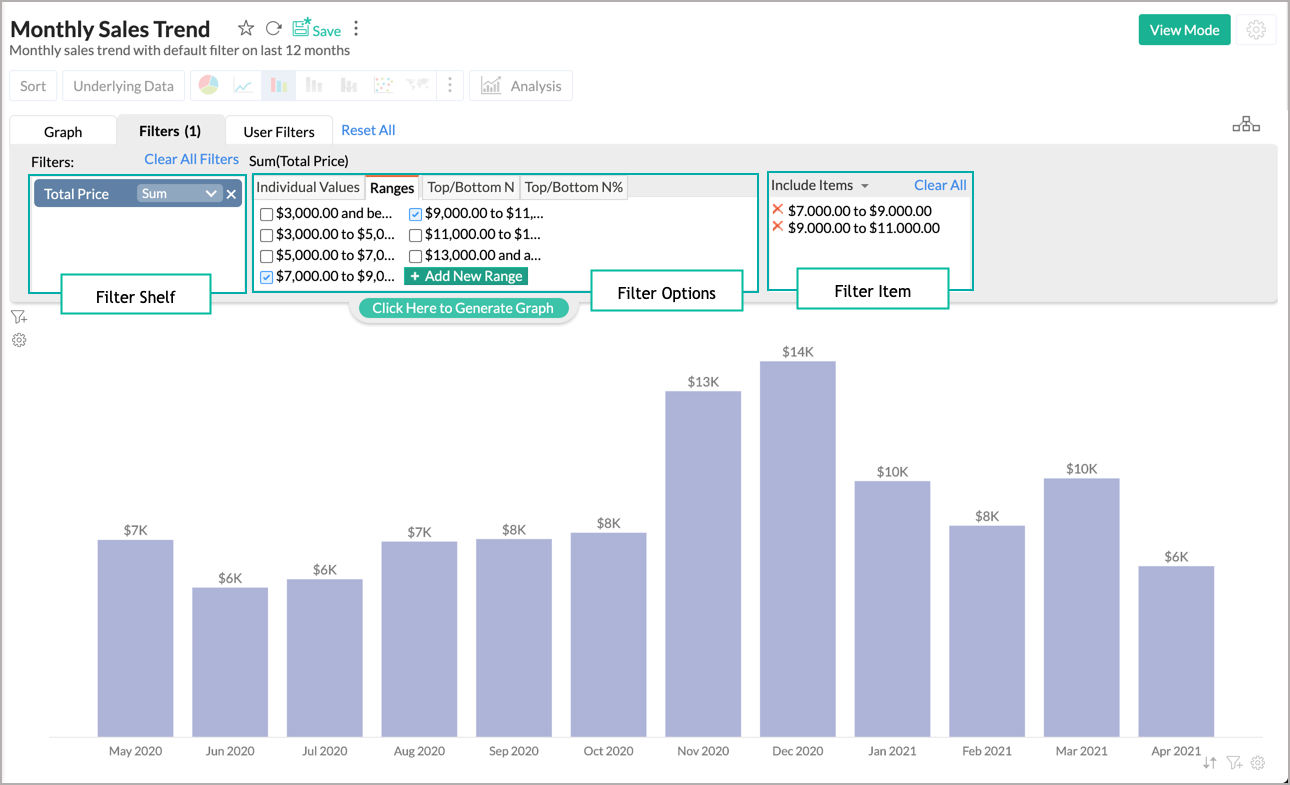This screenshot has width=1290, height=785.
Task: Switch to the line chart icon
Action: coord(242,85)
